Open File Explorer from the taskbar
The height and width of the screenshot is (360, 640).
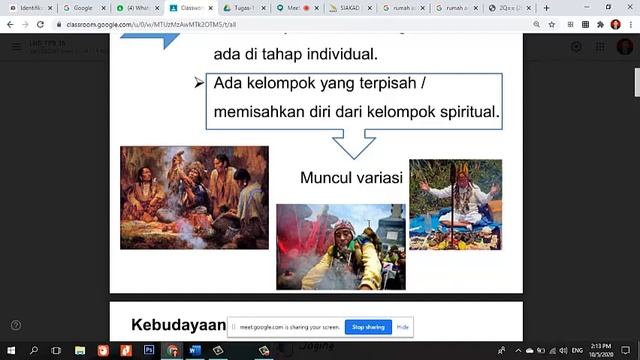click(x=80, y=350)
